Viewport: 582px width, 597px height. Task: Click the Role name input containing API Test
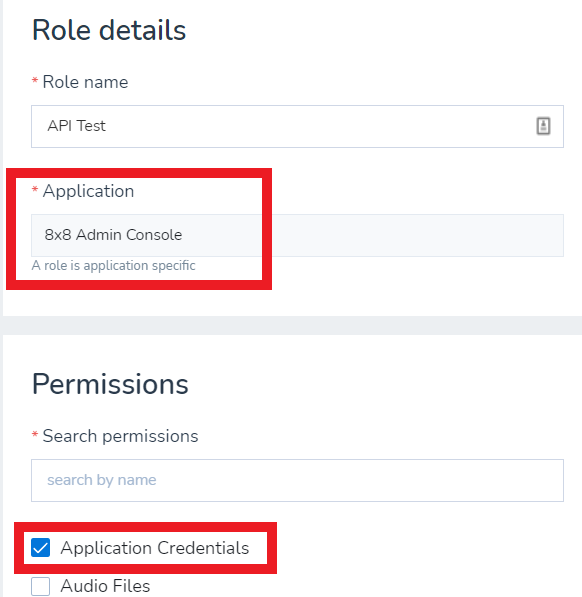tap(297, 126)
